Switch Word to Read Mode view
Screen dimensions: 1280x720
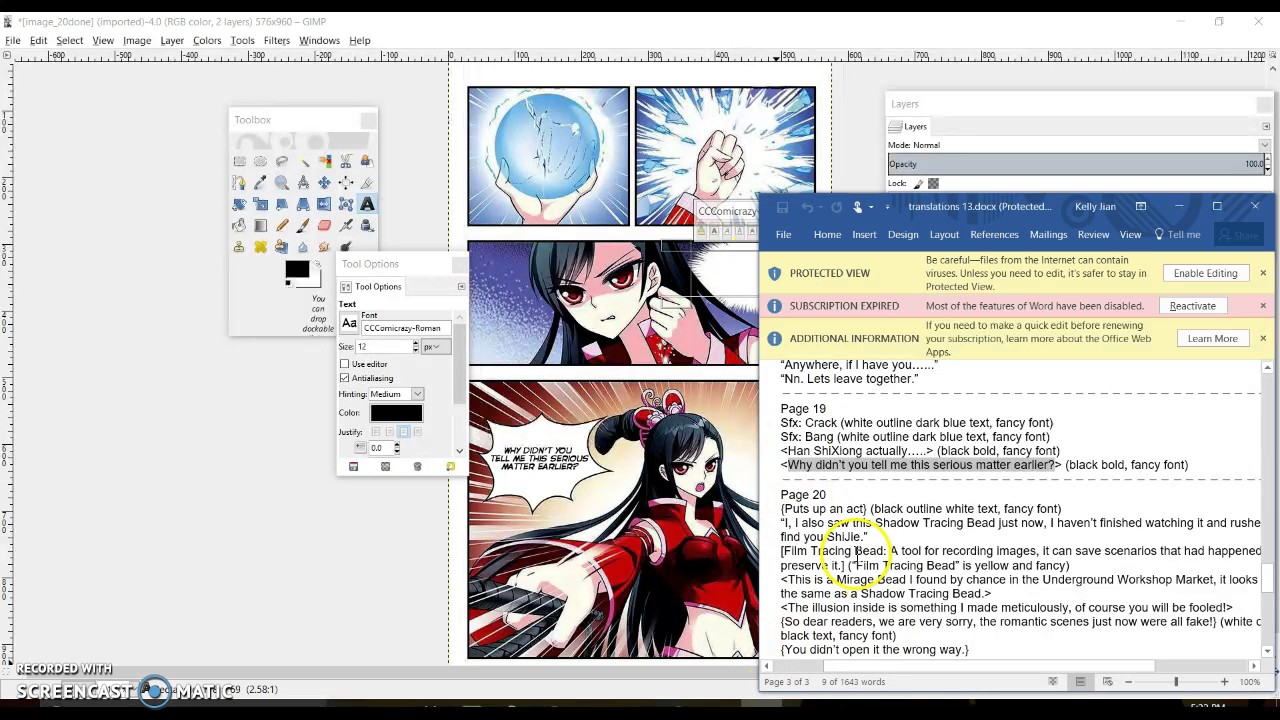click(1052, 682)
